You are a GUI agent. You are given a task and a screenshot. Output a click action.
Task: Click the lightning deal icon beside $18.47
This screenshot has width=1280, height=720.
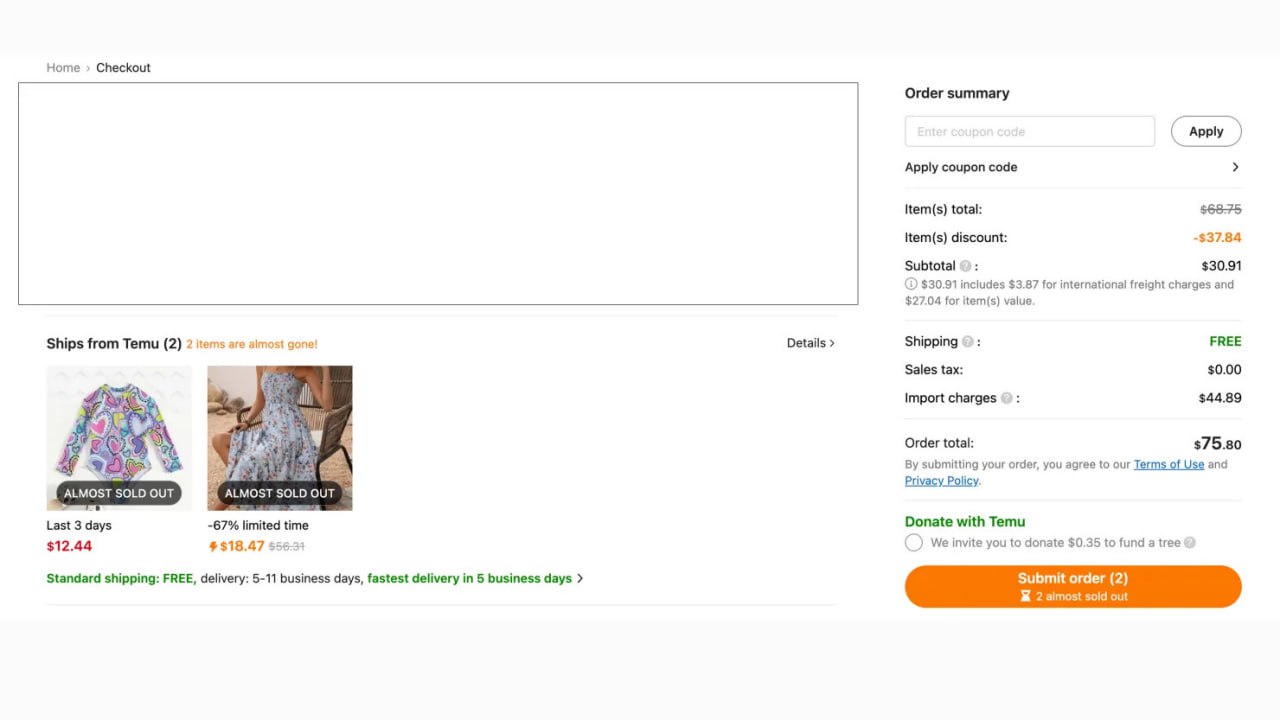coord(213,546)
